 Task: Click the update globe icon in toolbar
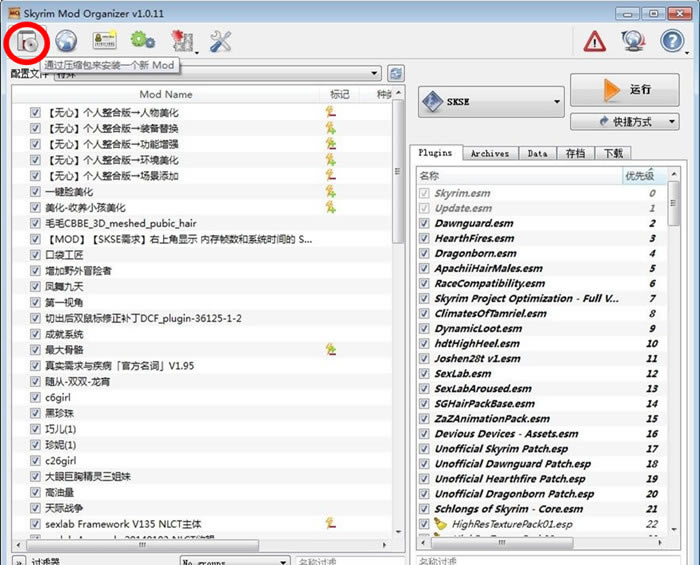[x=633, y=41]
